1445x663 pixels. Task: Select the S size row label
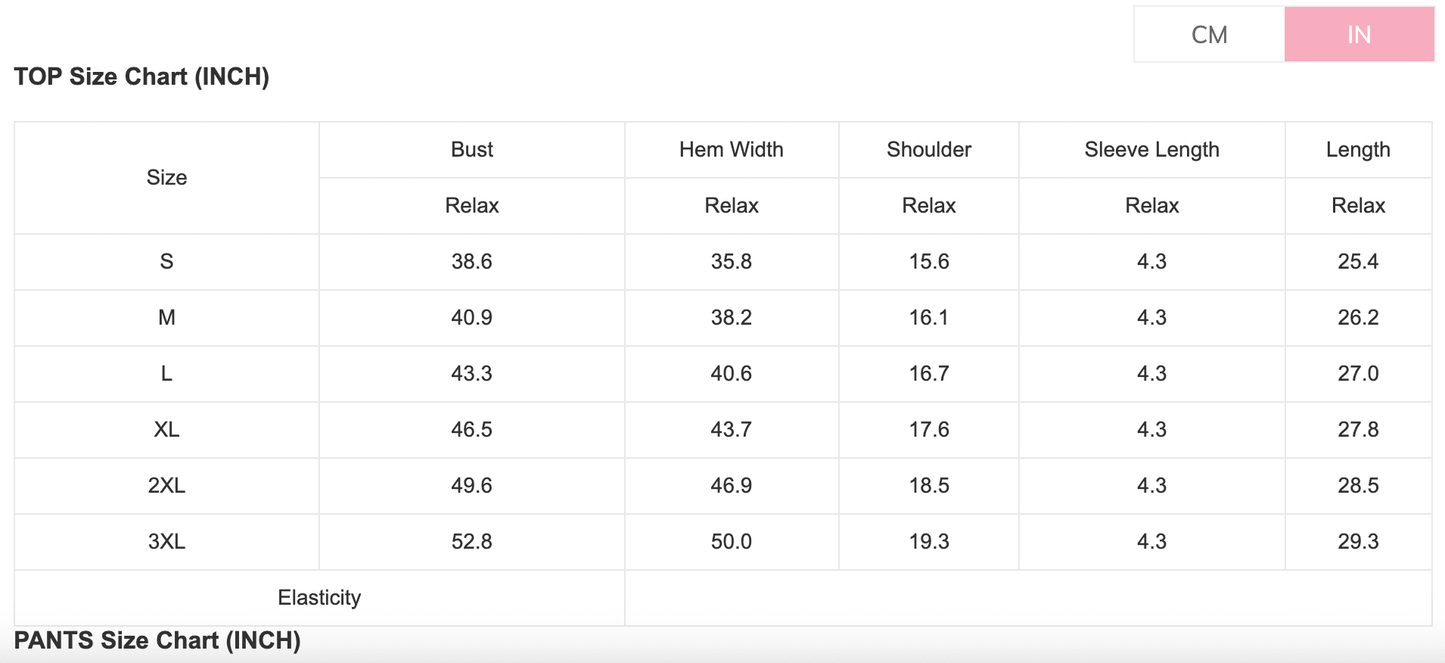(167, 262)
